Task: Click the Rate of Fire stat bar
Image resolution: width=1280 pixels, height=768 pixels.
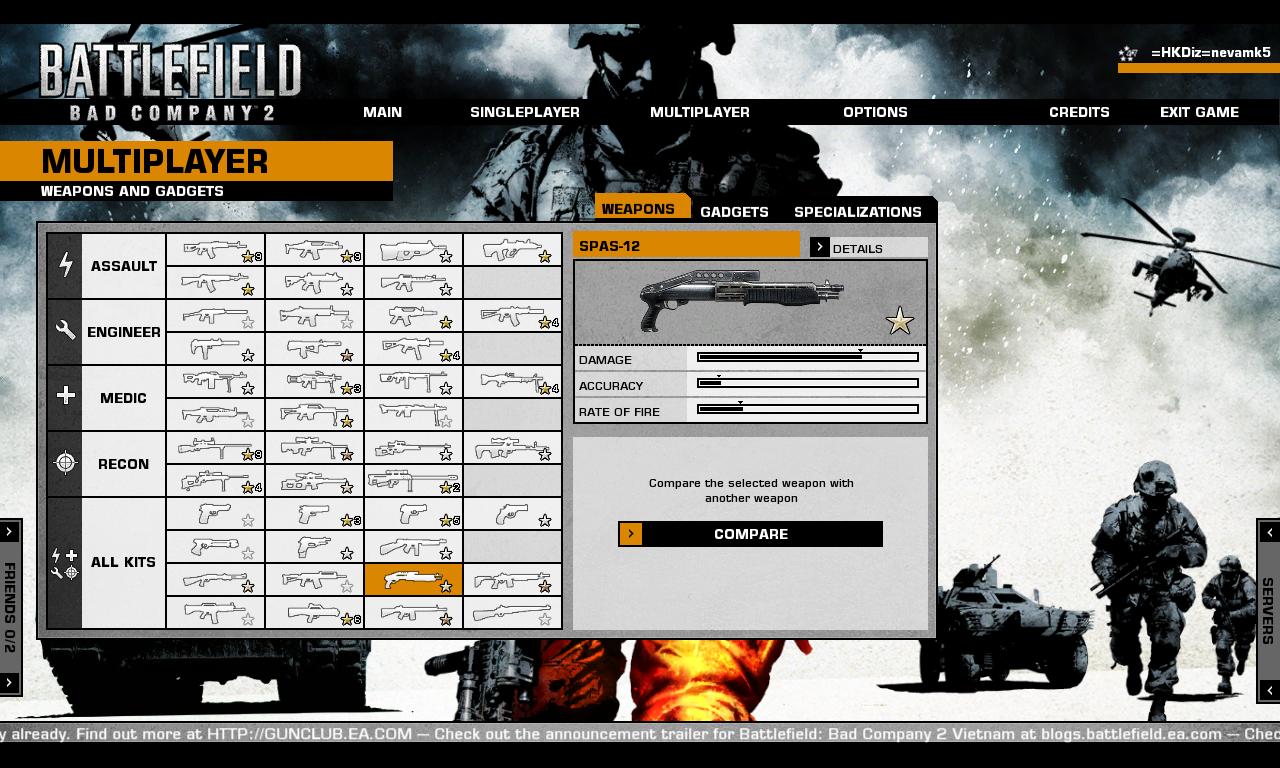Action: (808, 409)
